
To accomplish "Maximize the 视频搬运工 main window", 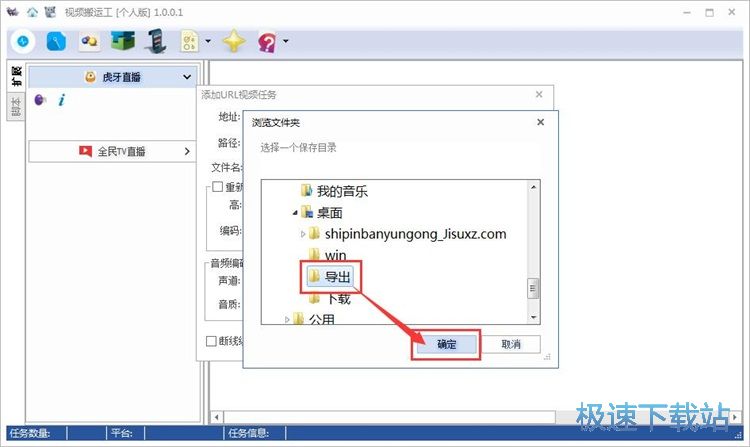I will click(709, 12).
